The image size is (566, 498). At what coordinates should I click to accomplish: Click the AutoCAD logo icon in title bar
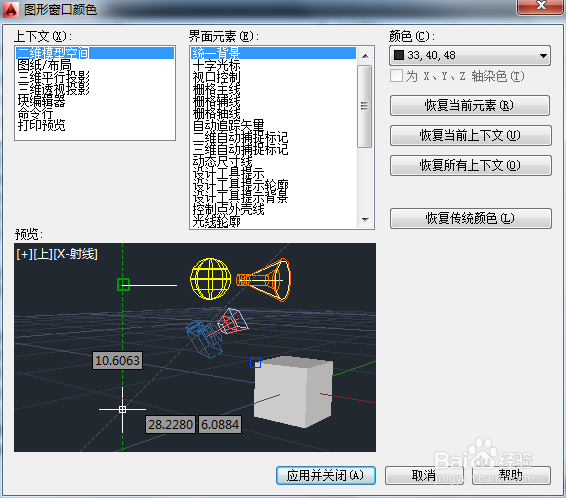click(10, 9)
